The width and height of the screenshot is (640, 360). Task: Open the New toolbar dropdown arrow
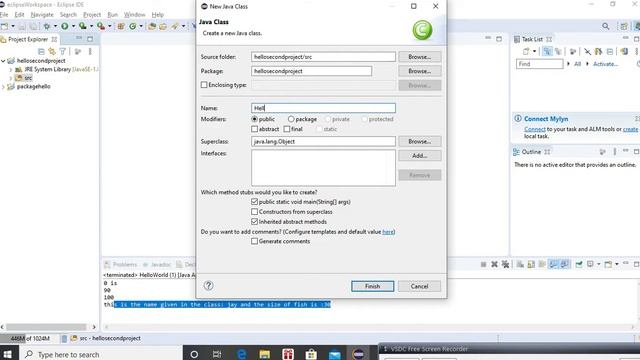tap(13, 26)
